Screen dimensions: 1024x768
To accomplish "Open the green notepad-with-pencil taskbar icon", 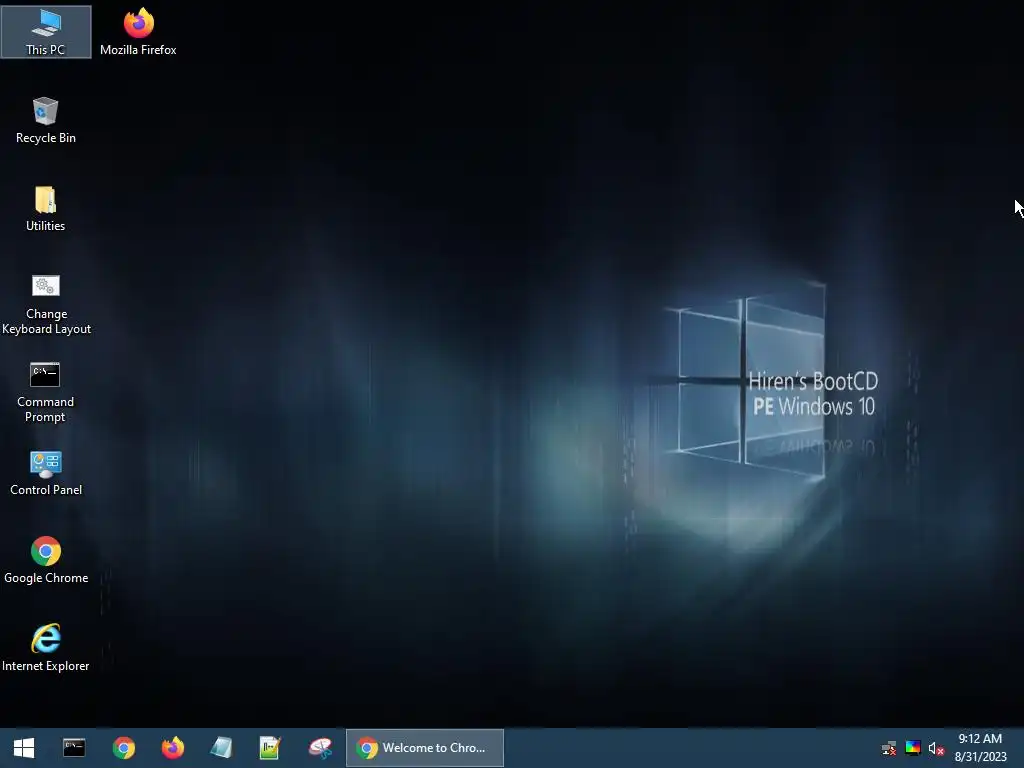I will (270, 748).
